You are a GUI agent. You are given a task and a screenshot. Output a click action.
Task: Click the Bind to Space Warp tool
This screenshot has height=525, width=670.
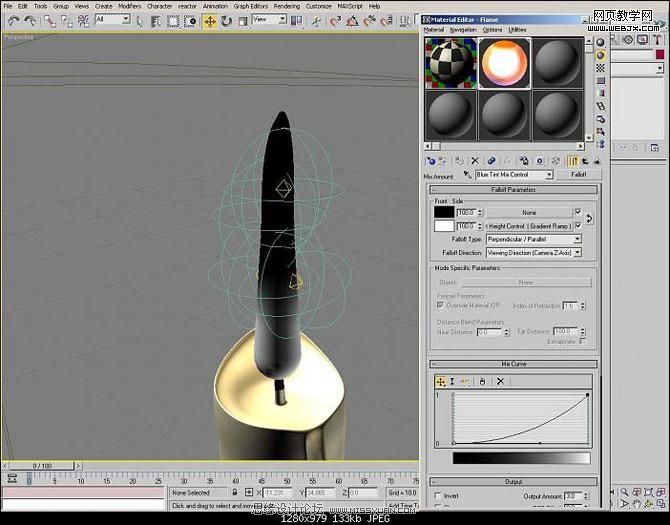tap(83, 21)
